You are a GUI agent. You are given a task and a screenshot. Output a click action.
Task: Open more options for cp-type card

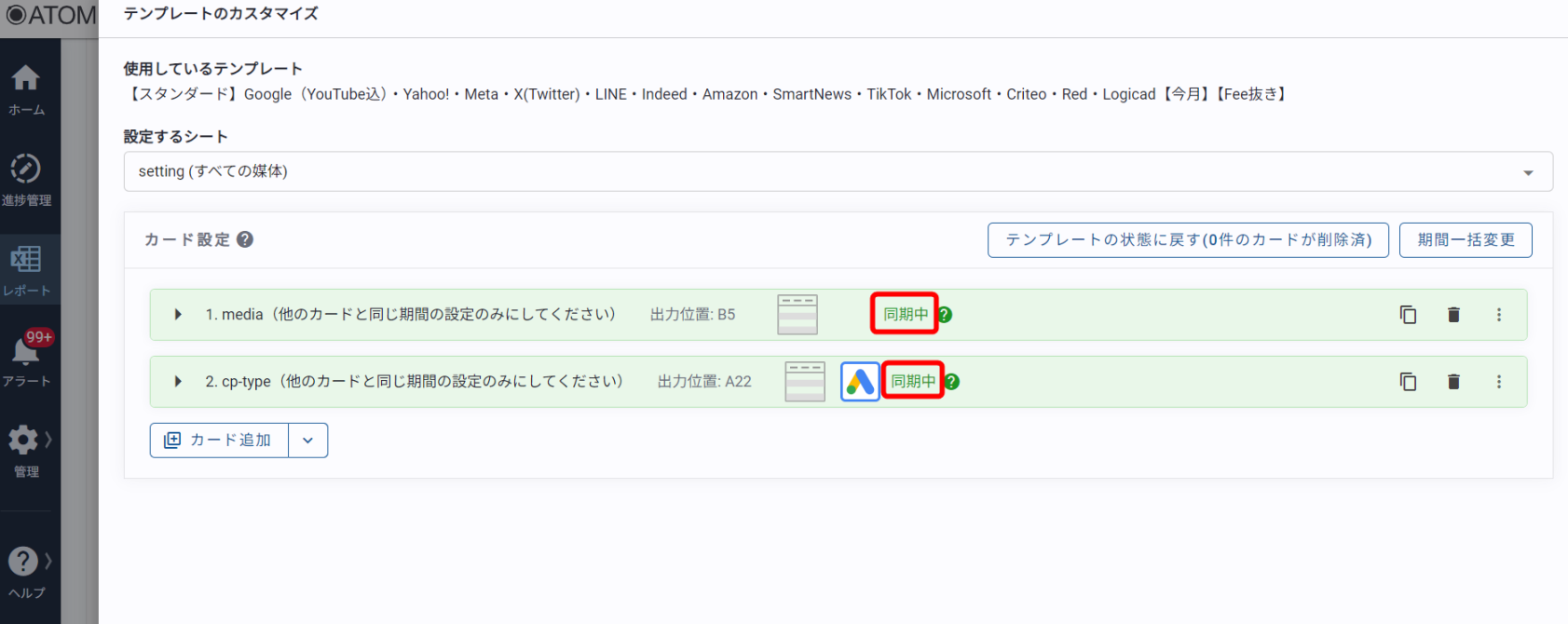click(x=1499, y=382)
